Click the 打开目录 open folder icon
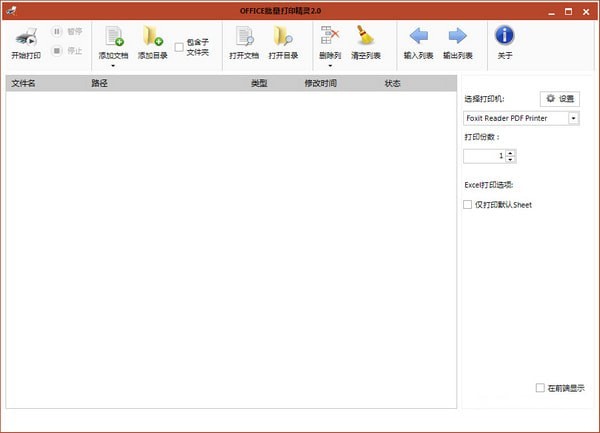The height and width of the screenshot is (433, 600). [x=283, y=38]
